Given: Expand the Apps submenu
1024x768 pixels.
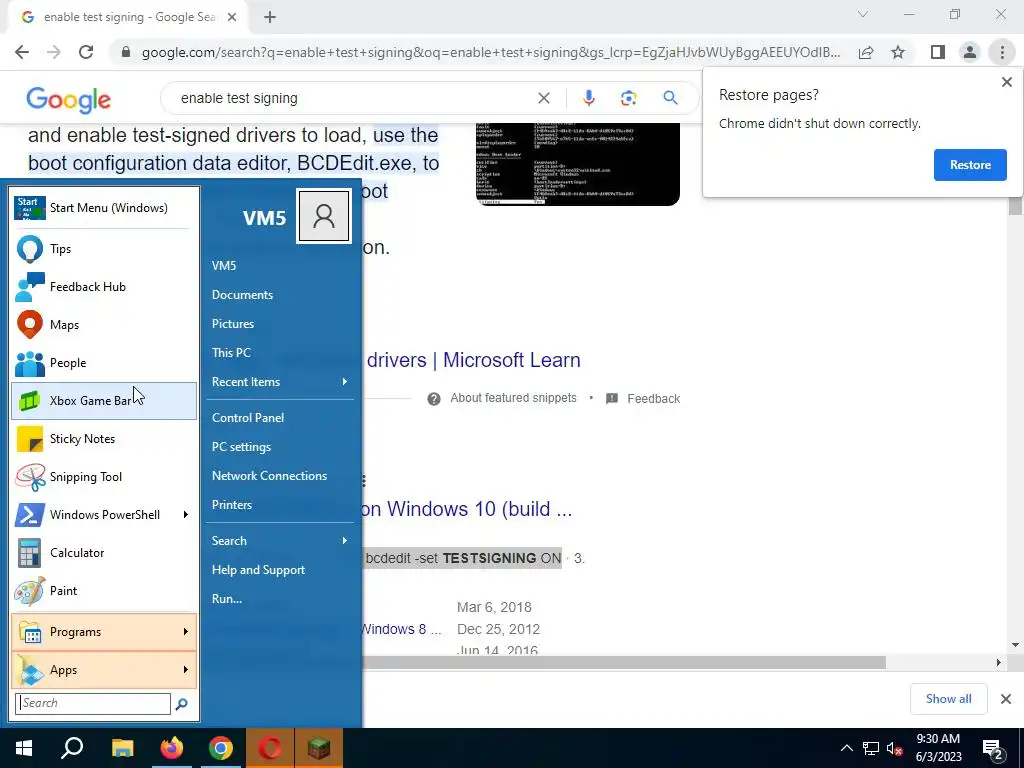Looking at the screenshot, I should tap(185, 669).
